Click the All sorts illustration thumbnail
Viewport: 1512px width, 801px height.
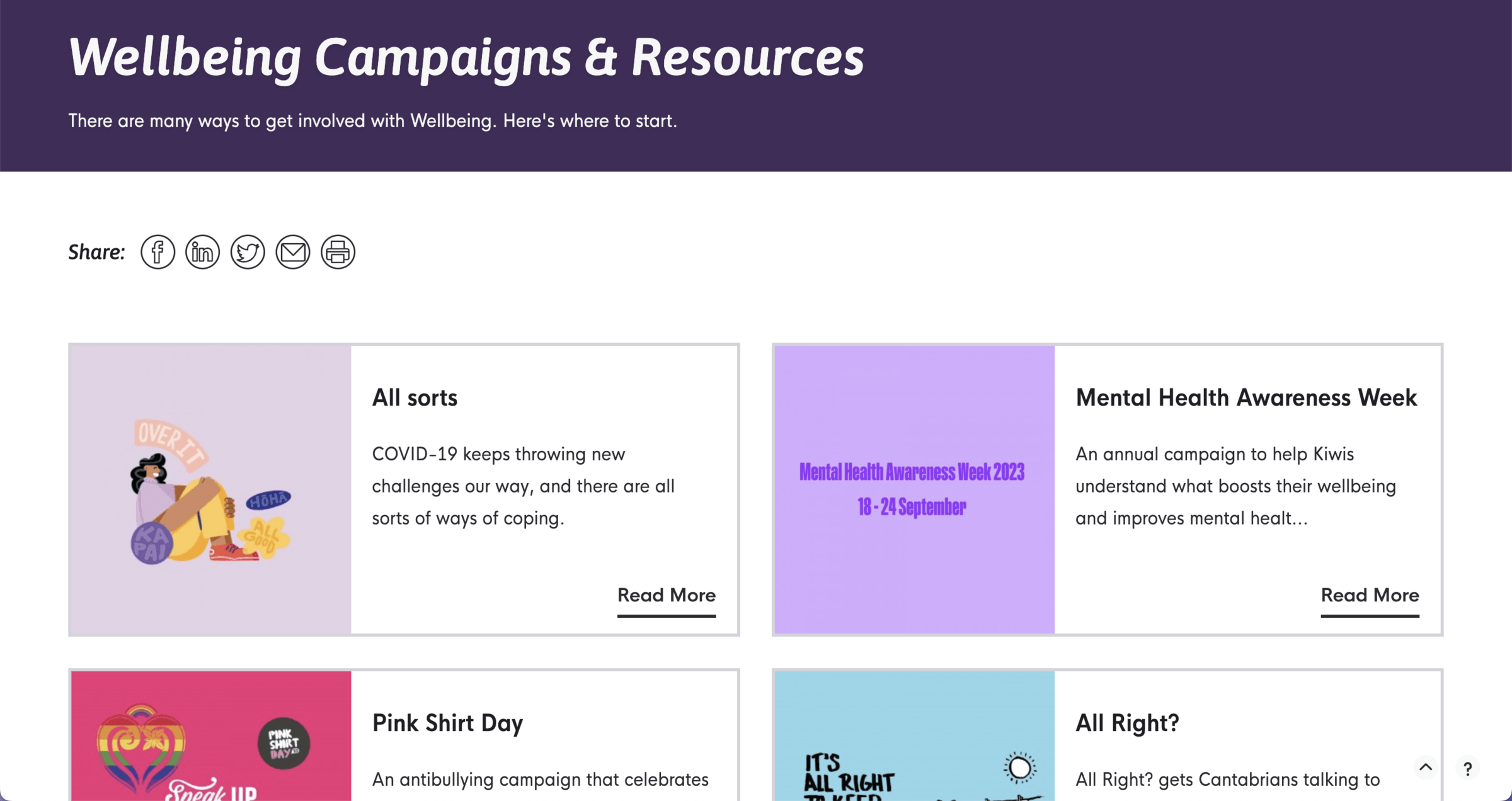[210, 489]
